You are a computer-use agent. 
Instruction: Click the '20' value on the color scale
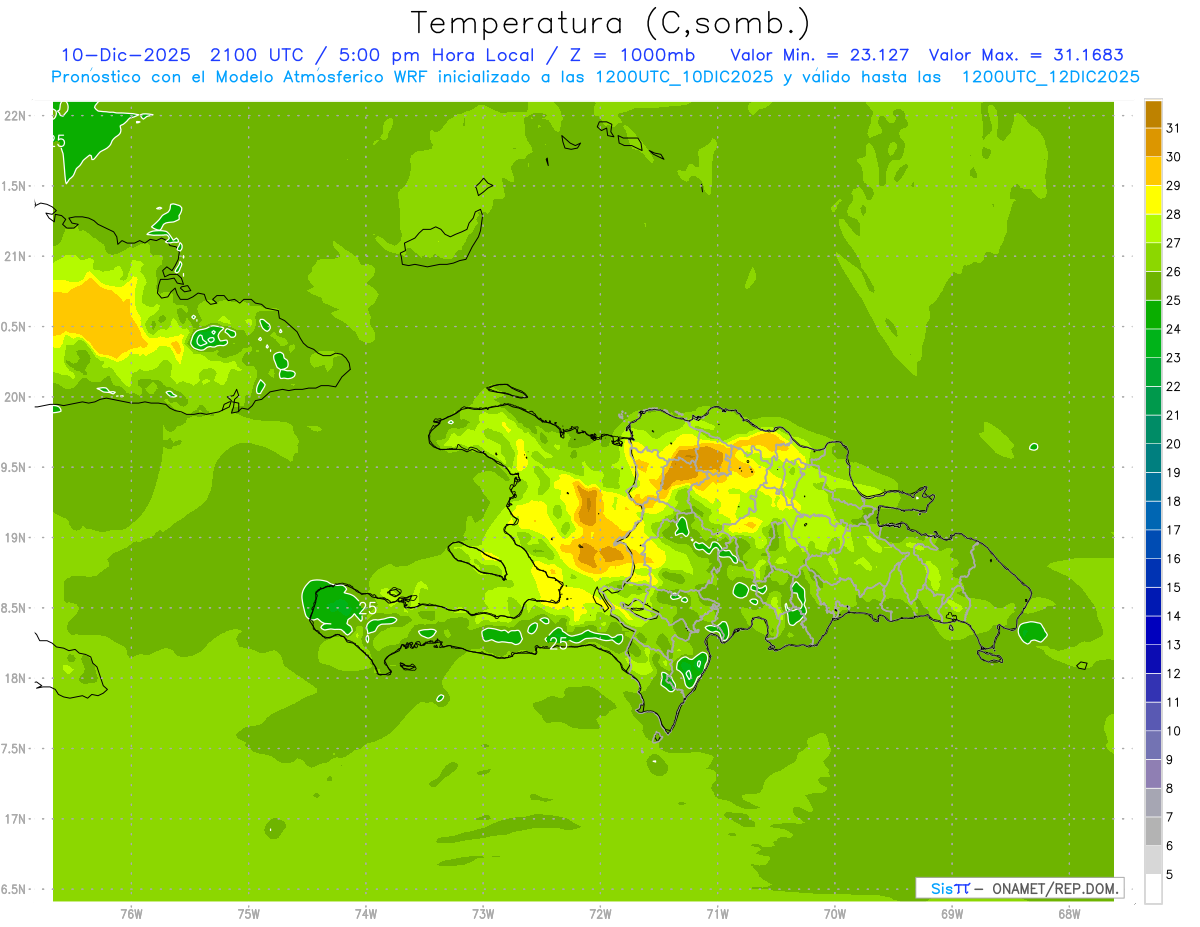tap(1173, 444)
